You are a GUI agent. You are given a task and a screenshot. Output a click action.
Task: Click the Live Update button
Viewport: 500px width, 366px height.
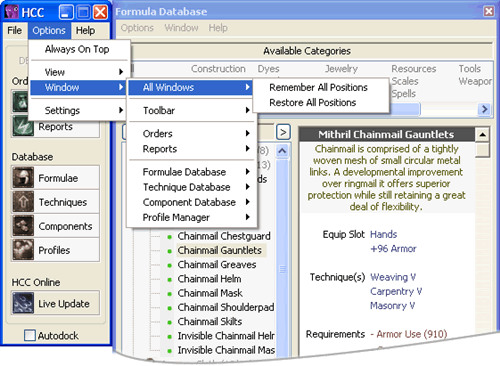[56, 303]
